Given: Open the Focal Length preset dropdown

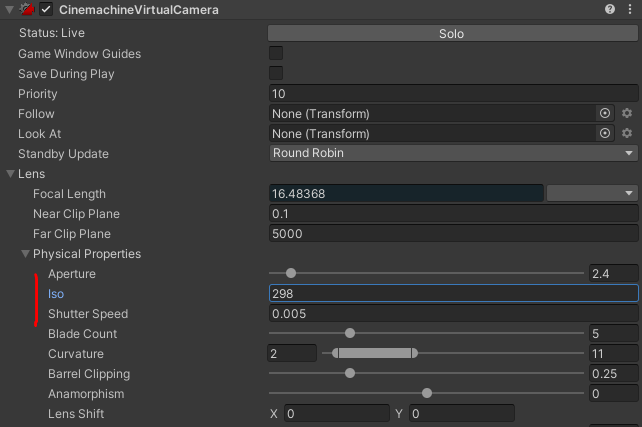Looking at the screenshot, I should (x=592, y=194).
